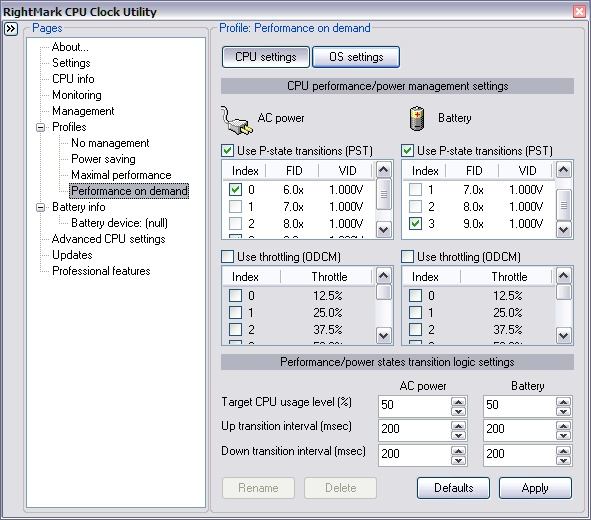Viewport: 591px width, 520px height.
Task: Check Battery P-state index 2 (8.0x)
Action: tap(415, 206)
